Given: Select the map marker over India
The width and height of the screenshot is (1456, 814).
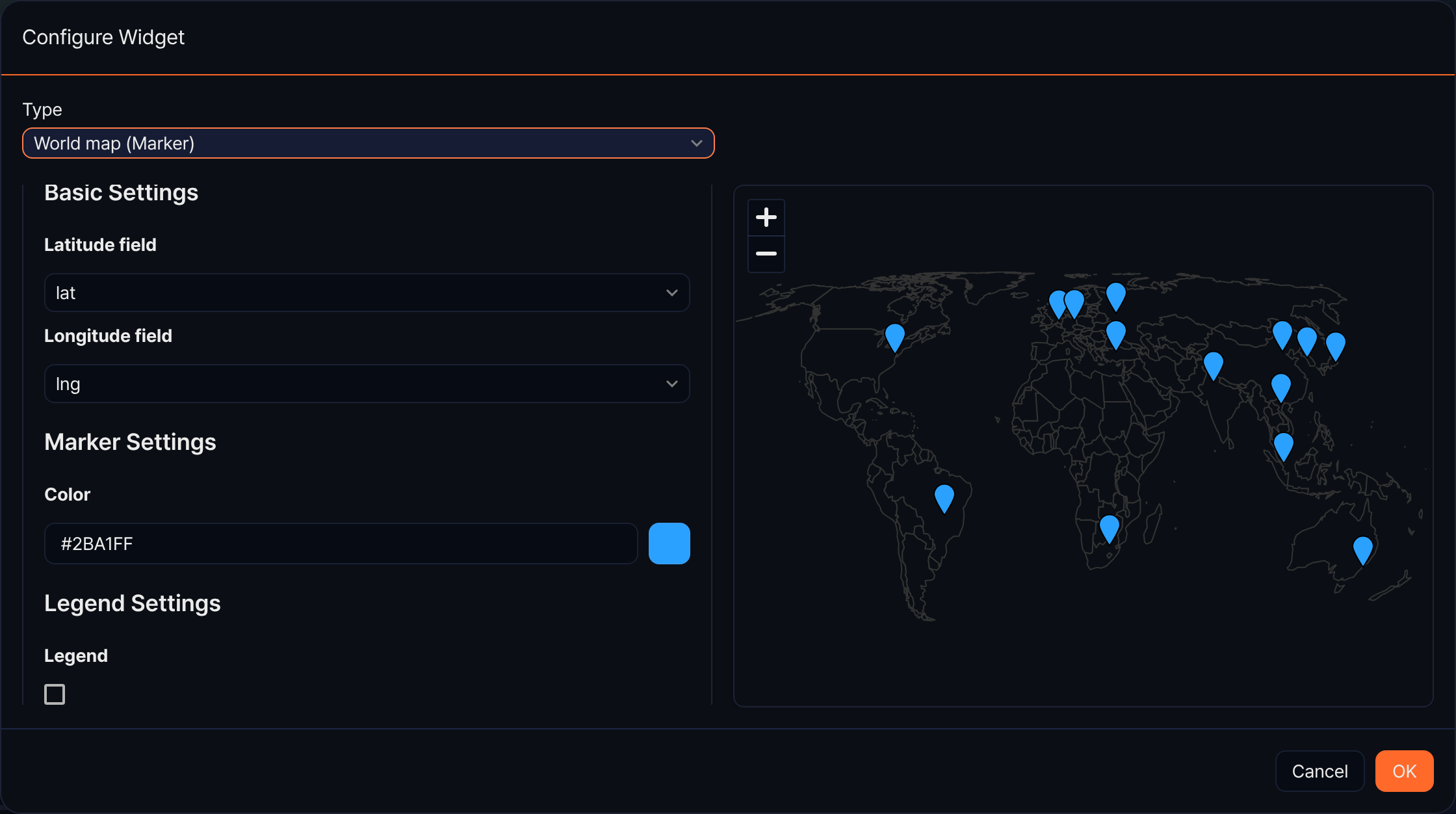Looking at the screenshot, I should pos(1213,366).
